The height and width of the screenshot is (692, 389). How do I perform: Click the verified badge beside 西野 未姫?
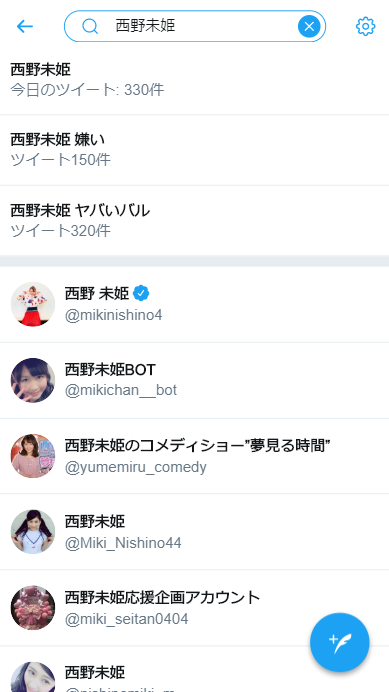tap(141, 293)
